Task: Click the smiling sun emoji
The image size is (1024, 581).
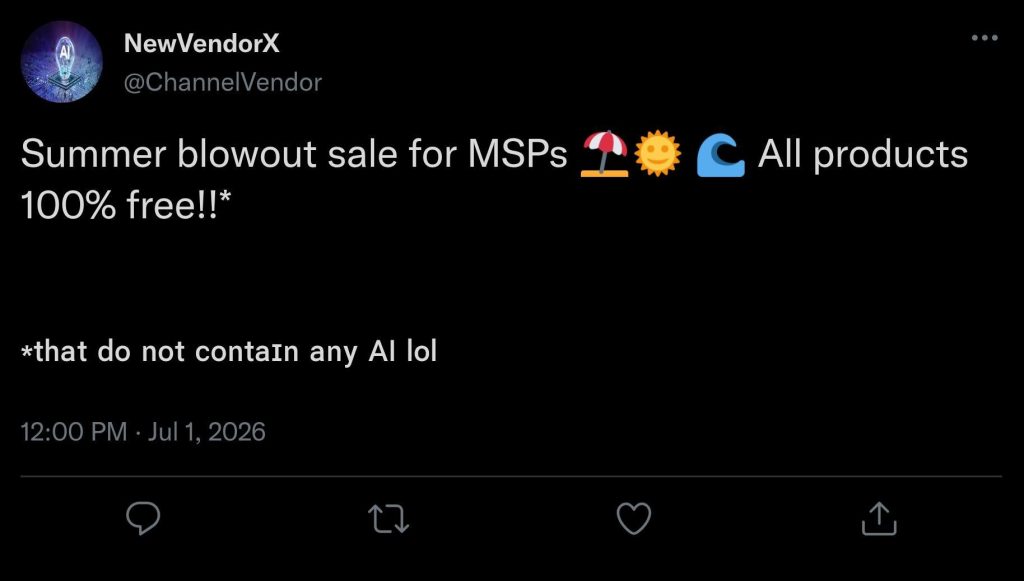Action: (x=658, y=154)
